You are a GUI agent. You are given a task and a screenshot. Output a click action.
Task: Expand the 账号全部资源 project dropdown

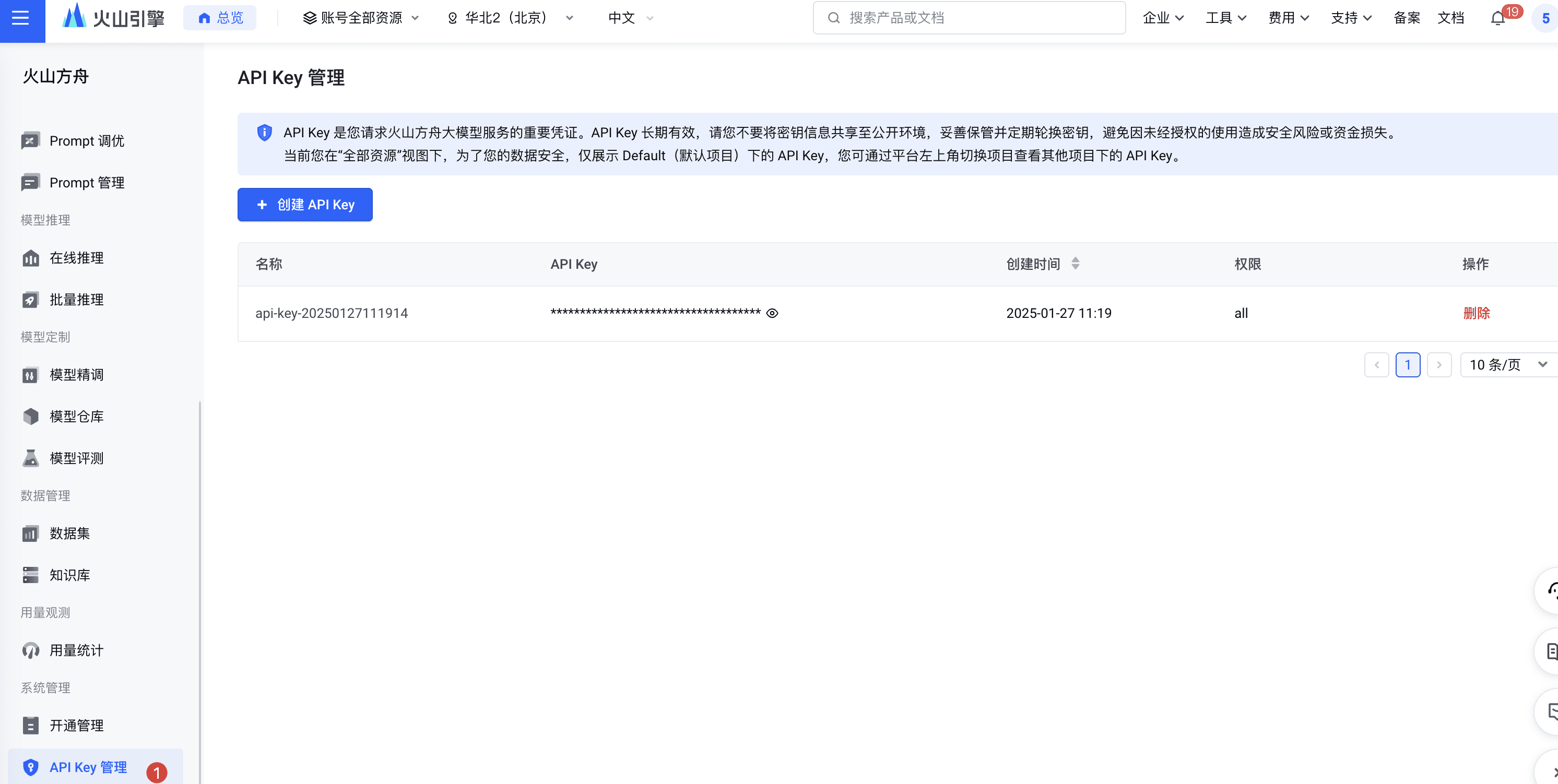[361, 18]
